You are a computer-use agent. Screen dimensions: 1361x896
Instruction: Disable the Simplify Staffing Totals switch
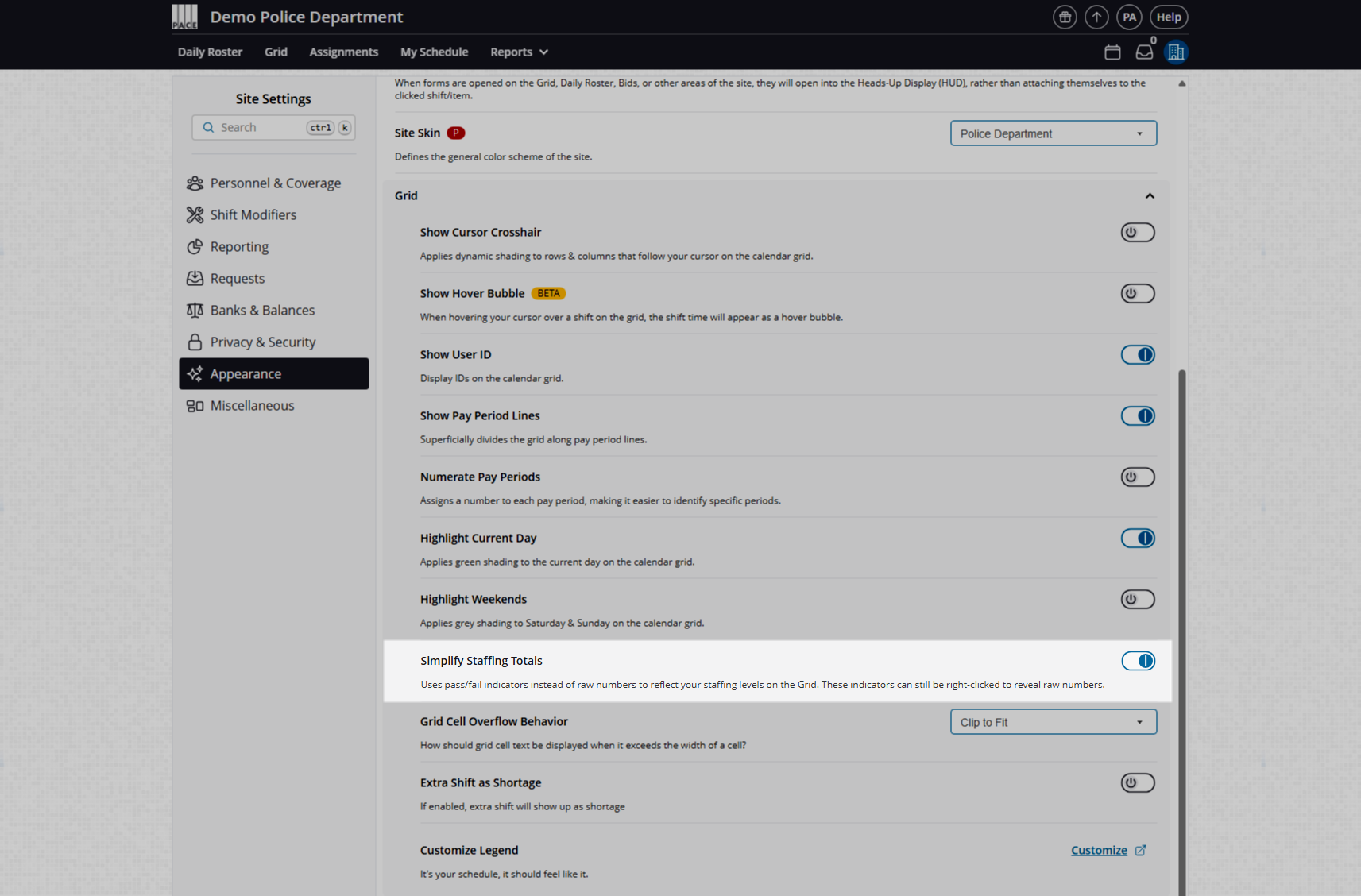[x=1138, y=661]
